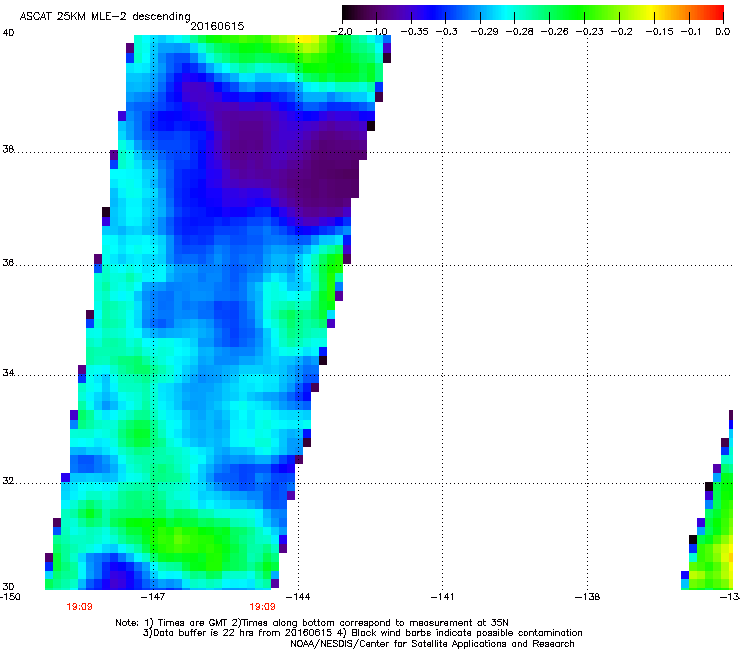Select the longitude label -141
The image size is (740, 650).
tap(442, 597)
